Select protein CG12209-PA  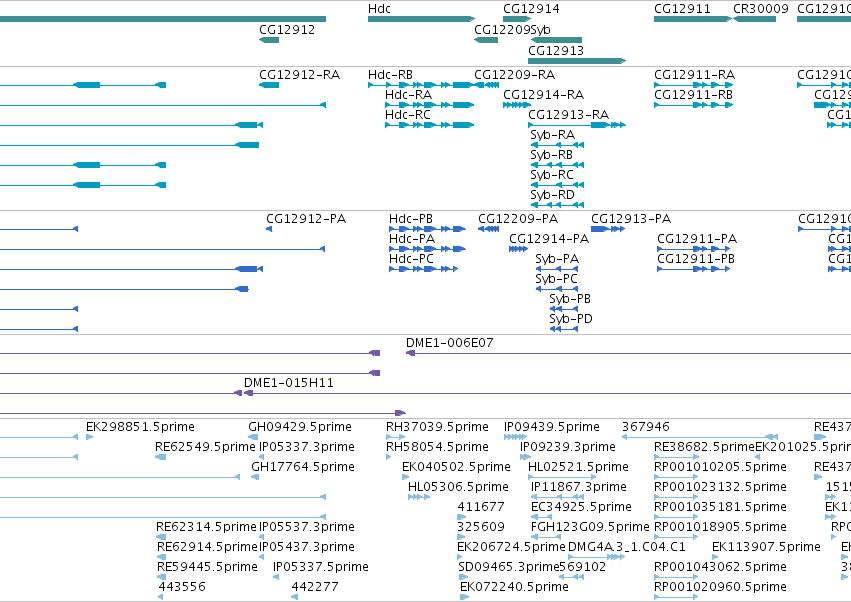click(518, 219)
